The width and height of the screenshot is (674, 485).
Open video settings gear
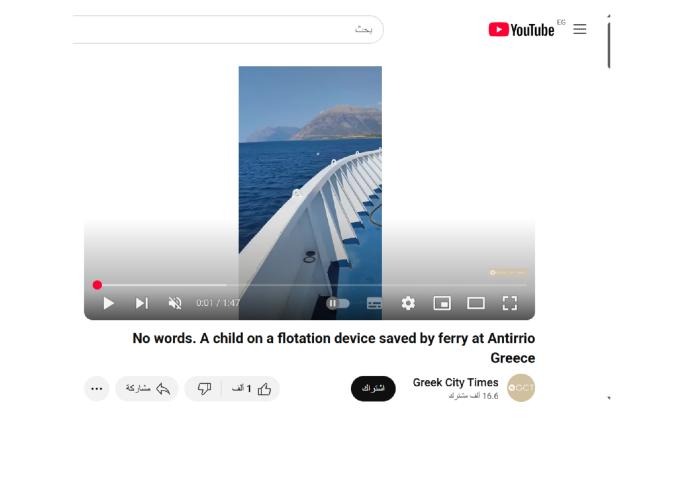(408, 304)
